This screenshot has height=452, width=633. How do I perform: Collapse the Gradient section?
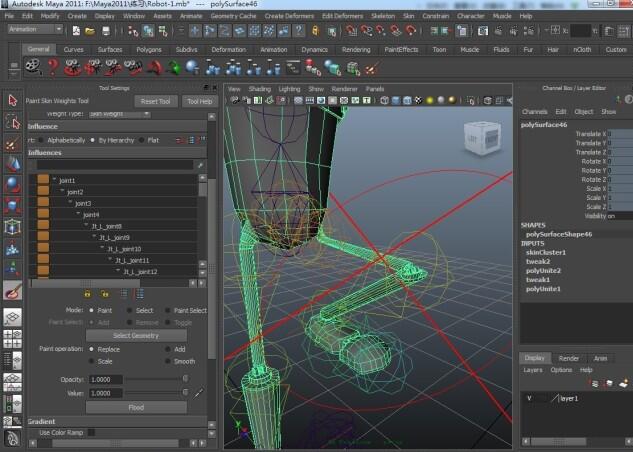coord(41,421)
